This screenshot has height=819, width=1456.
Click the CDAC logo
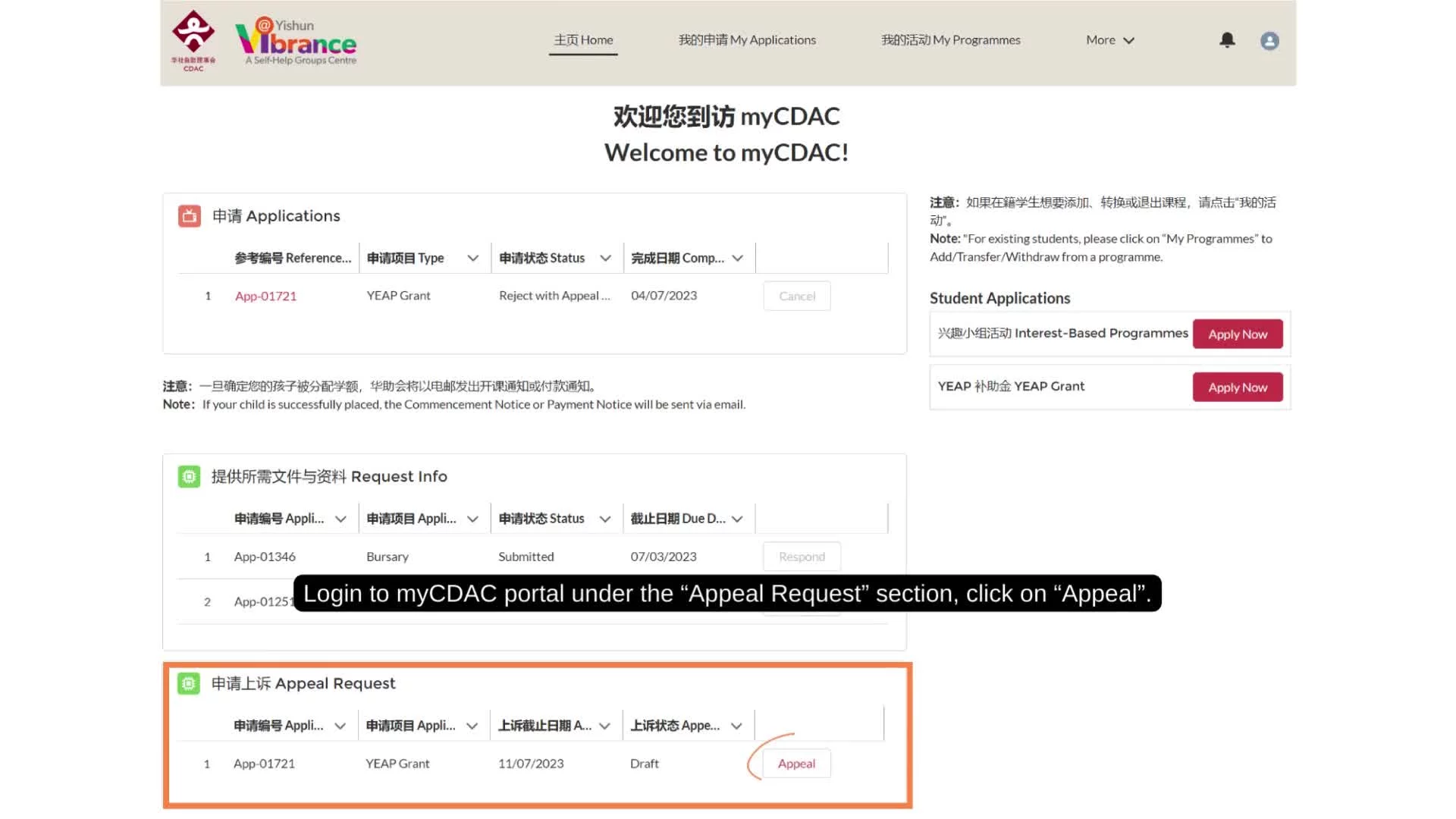click(193, 41)
